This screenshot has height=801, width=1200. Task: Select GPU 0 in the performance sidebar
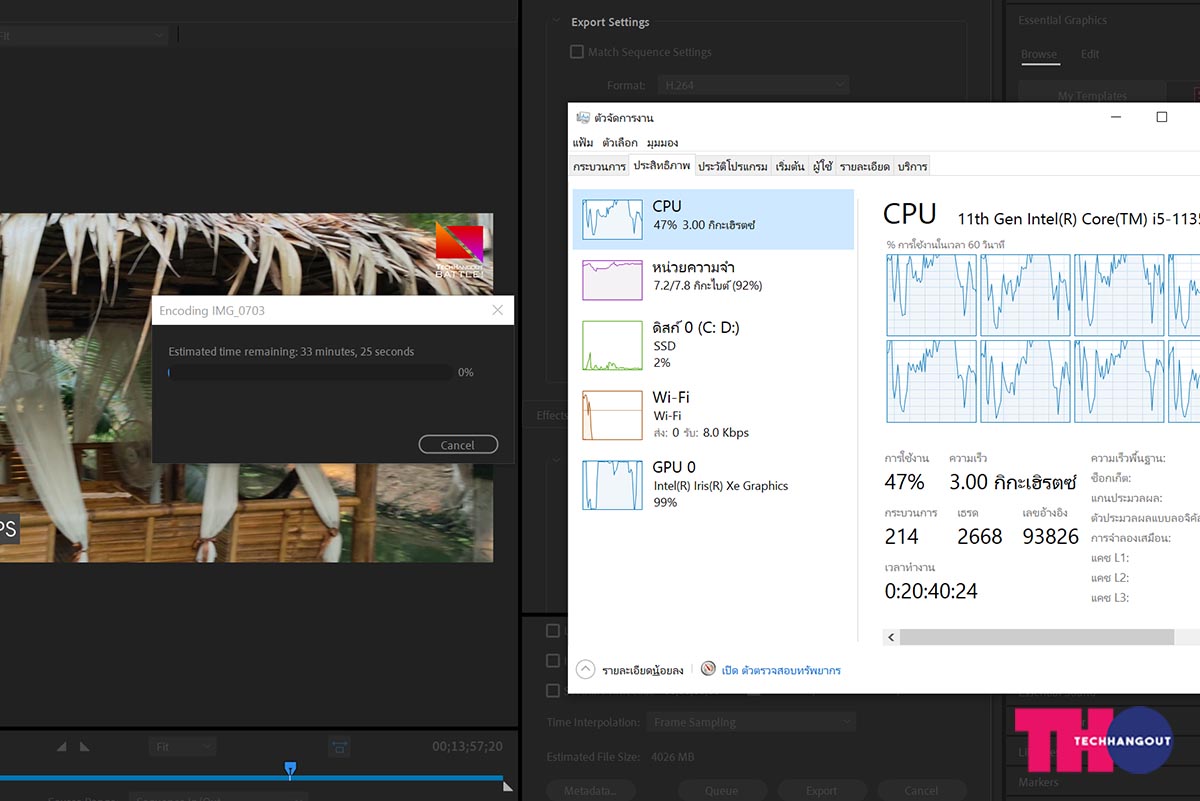[x=713, y=484]
